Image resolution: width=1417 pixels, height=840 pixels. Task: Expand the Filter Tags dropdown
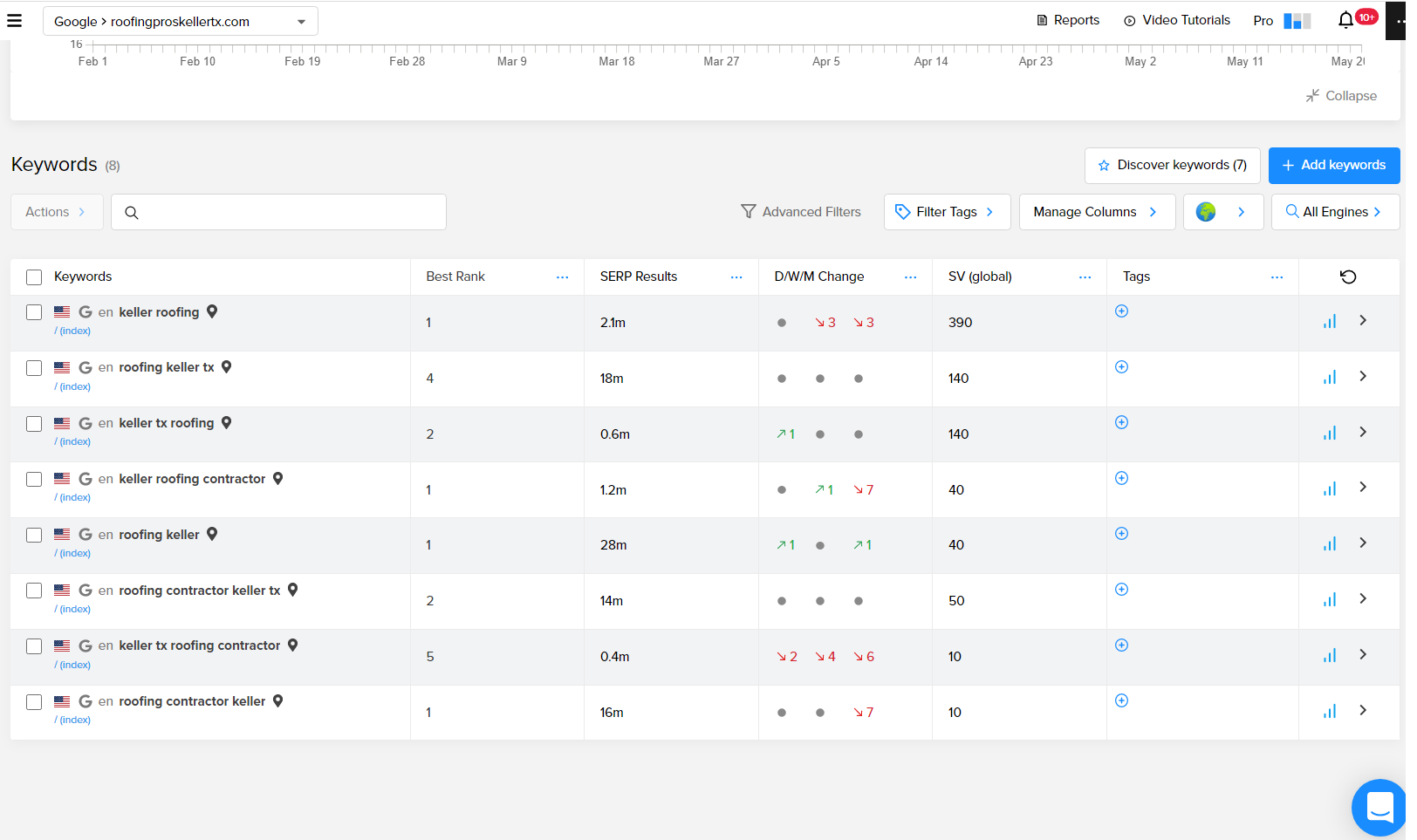click(x=947, y=212)
